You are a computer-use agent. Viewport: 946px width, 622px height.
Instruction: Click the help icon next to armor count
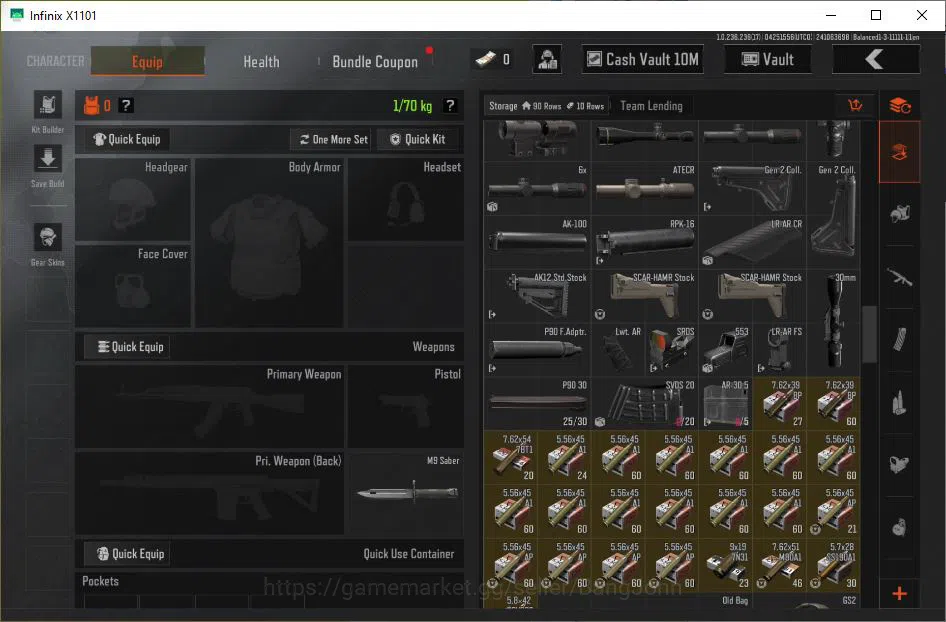(125, 106)
